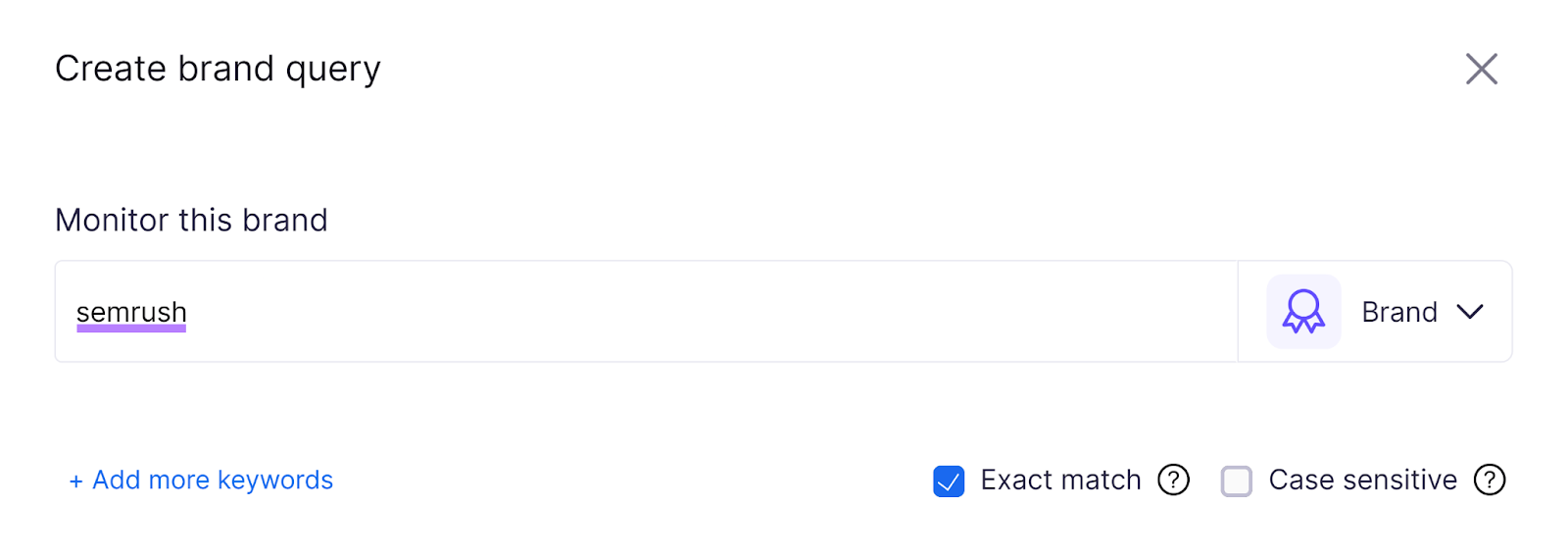The image size is (1568, 557).
Task: Expand the Brand dropdown chevron arrow
Action: pyautogui.click(x=1470, y=312)
